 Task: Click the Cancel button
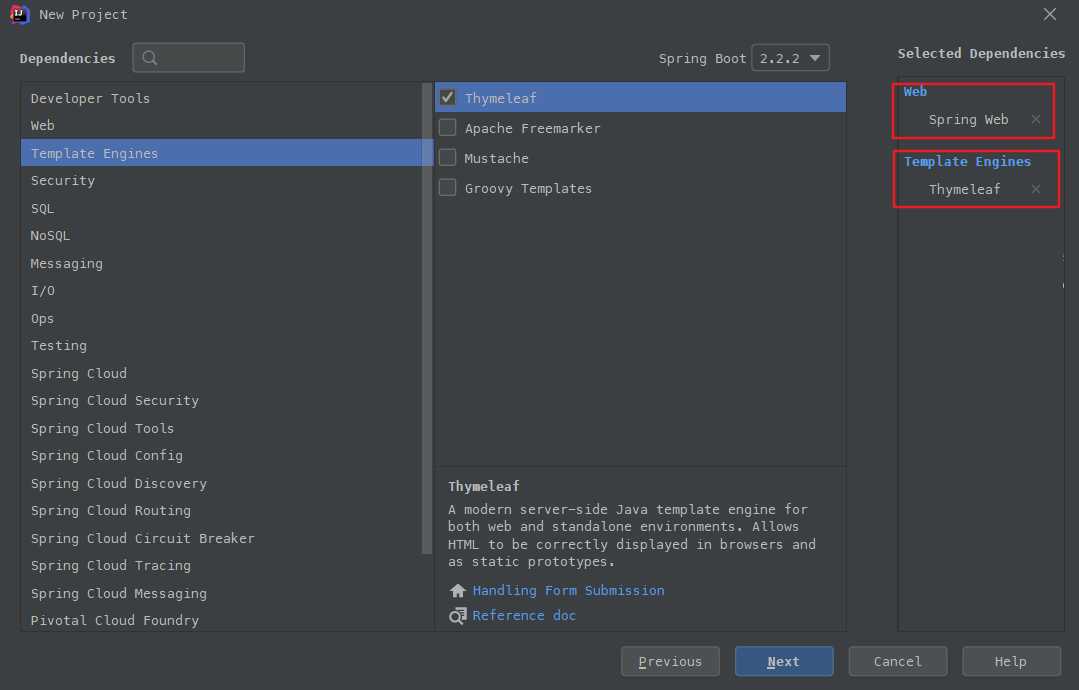pyautogui.click(x=897, y=661)
